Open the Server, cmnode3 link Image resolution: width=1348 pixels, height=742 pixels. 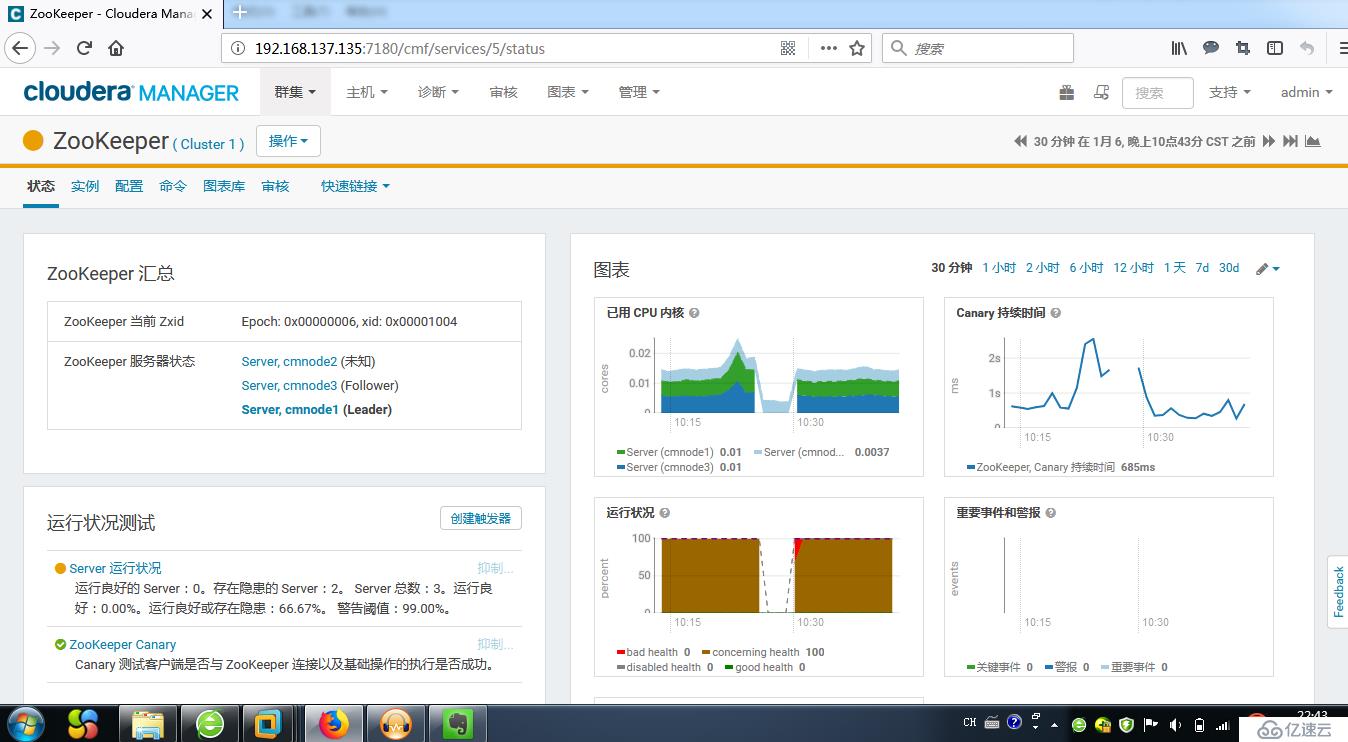pyautogui.click(x=289, y=386)
